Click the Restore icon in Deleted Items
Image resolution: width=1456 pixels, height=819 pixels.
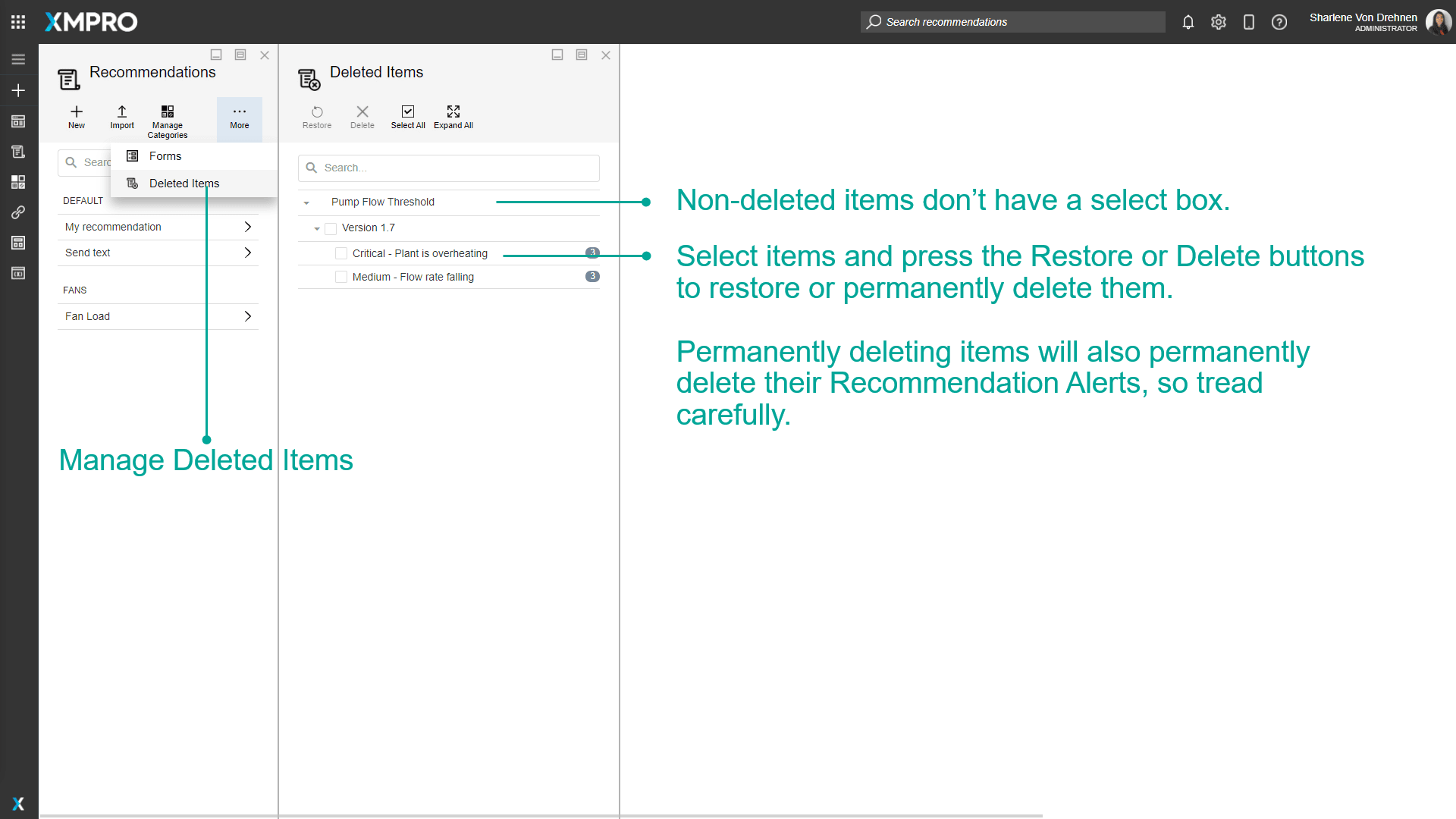pos(317,112)
